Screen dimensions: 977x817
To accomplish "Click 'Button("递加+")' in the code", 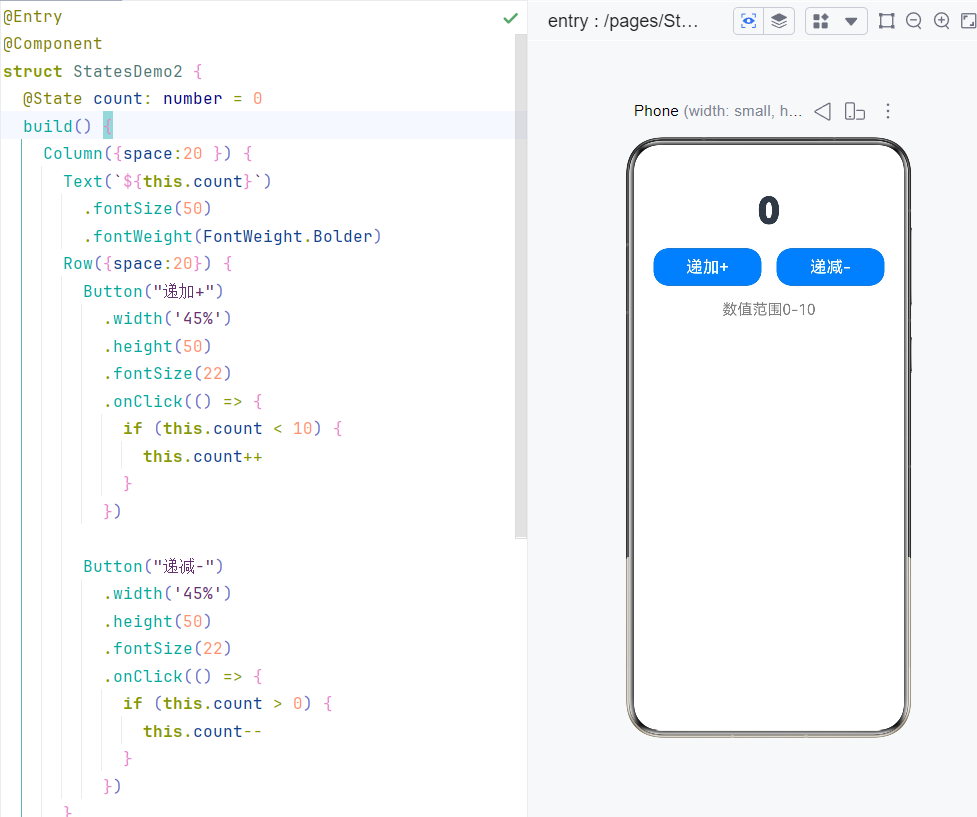I will click(x=153, y=291).
